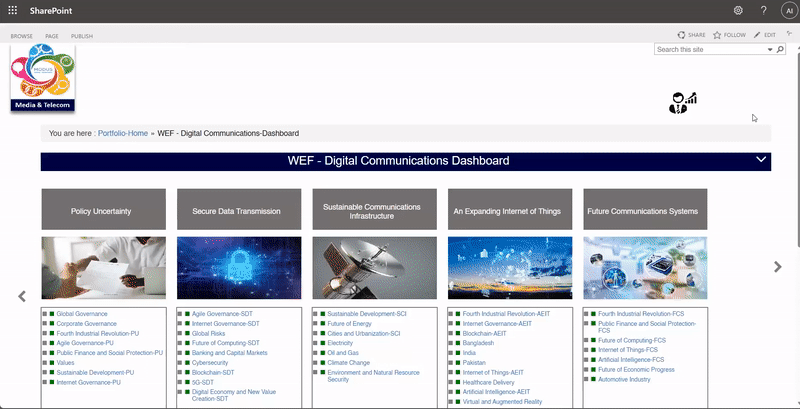The height and width of the screenshot is (409, 800).
Task: Open the Oil and Gas link
Action: [343, 353]
